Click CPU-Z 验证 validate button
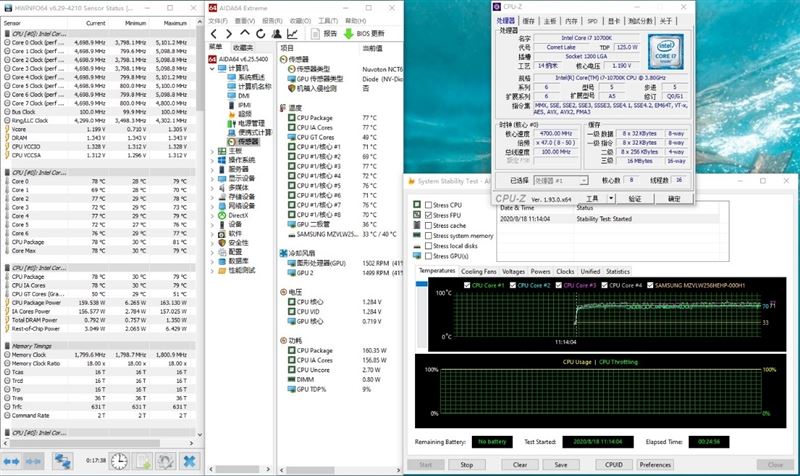Screen dimensions: 800x476 pos(634,198)
